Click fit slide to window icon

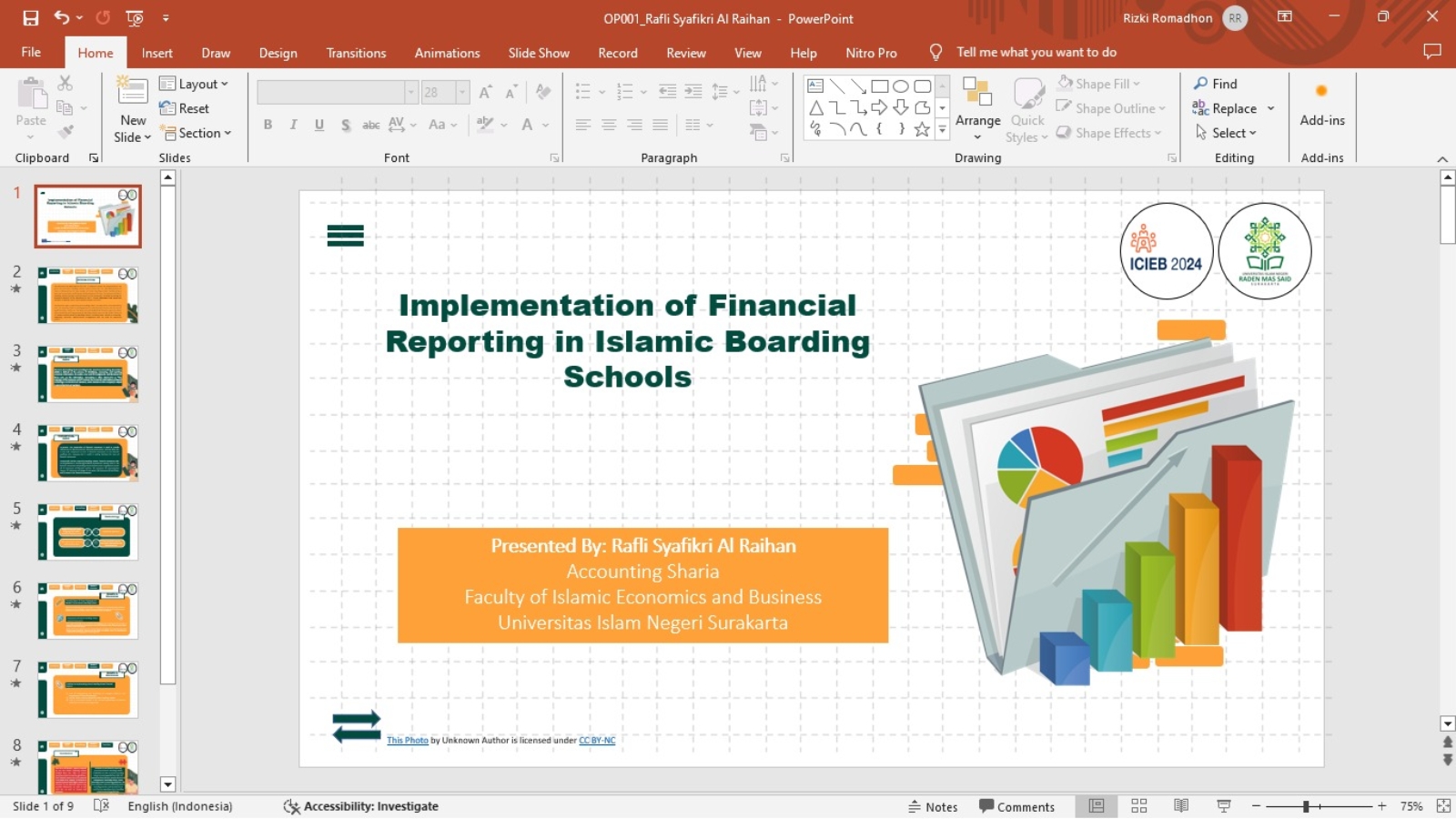(1443, 806)
